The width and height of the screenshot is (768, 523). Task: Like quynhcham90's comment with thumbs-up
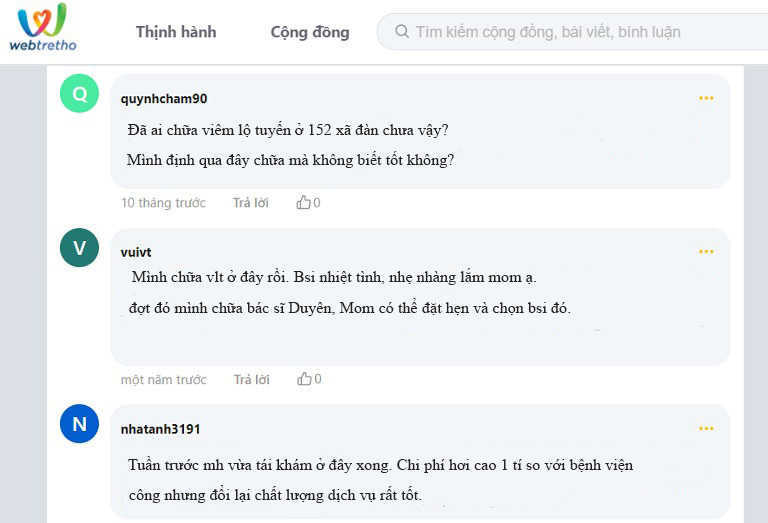click(304, 202)
